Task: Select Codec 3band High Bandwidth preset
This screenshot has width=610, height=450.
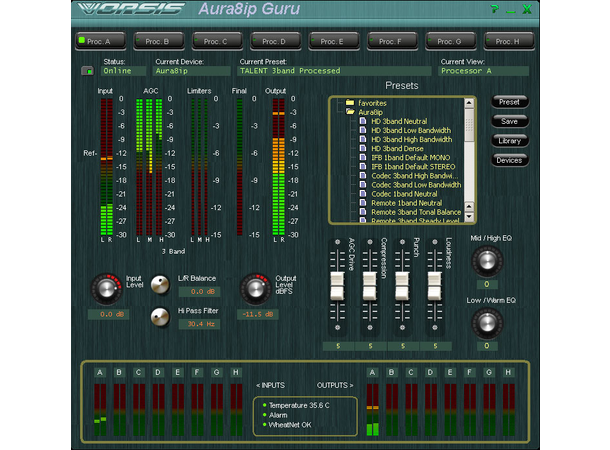Action: point(409,176)
